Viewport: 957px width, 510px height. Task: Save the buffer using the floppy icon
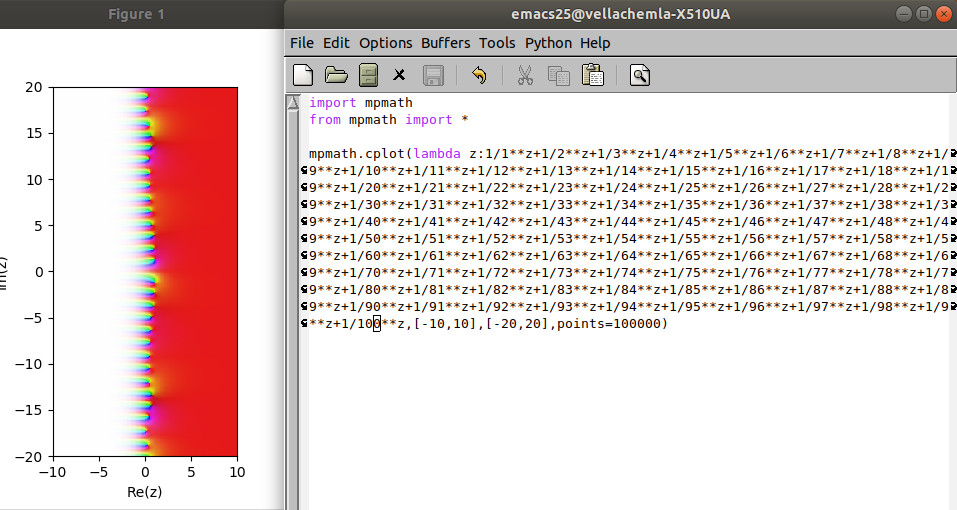tap(433, 75)
